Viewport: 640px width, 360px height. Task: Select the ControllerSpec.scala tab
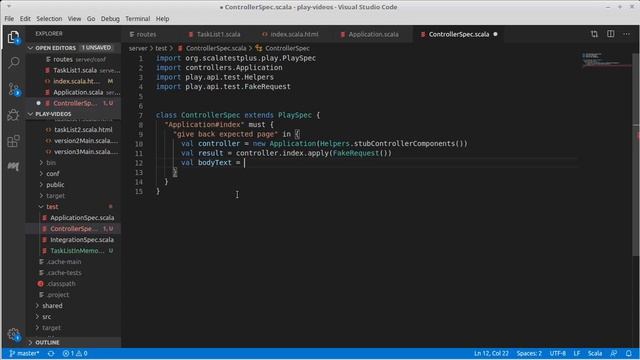459,35
